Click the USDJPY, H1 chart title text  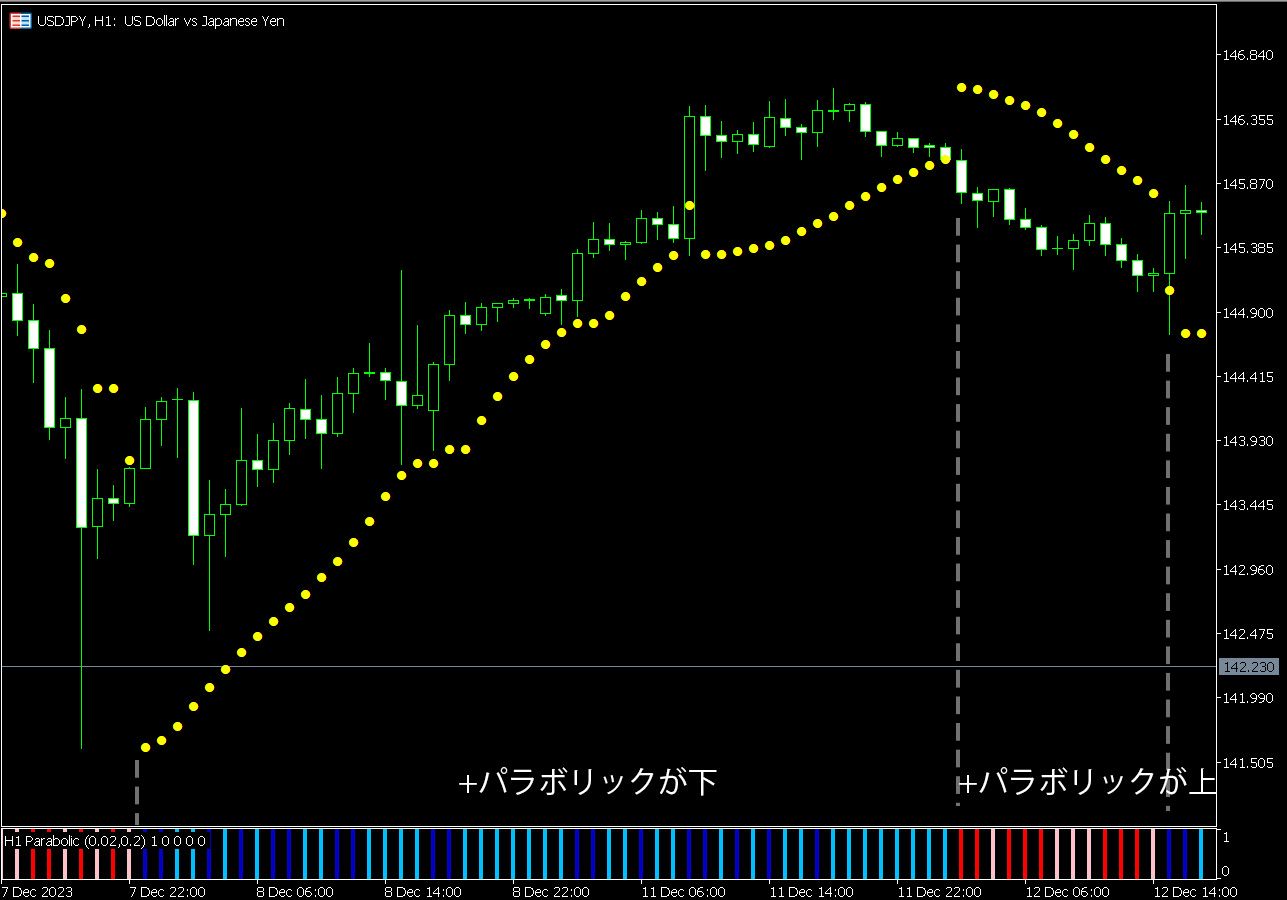tap(160, 21)
